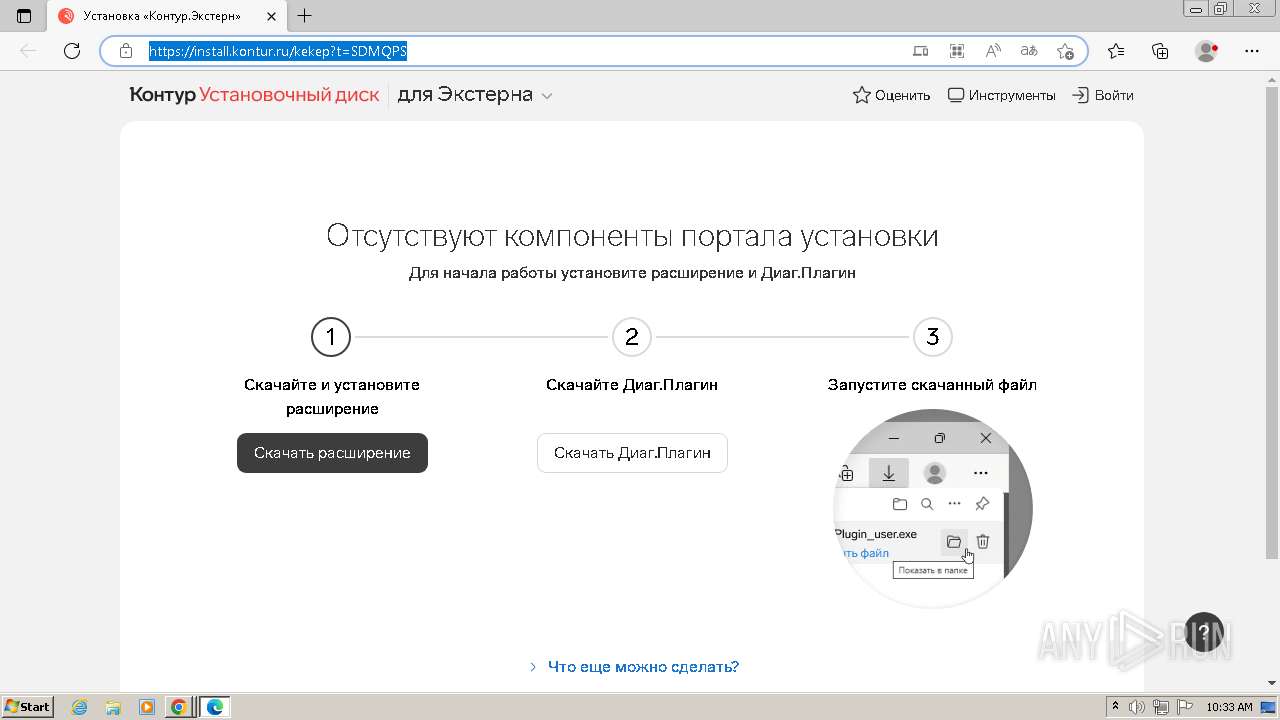Click Войти to sign in
The width and height of the screenshot is (1280, 720).
click(1103, 95)
